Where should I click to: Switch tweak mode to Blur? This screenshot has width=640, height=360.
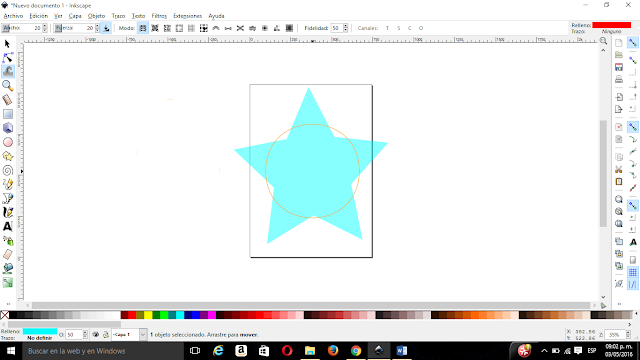tap(289, 28)
